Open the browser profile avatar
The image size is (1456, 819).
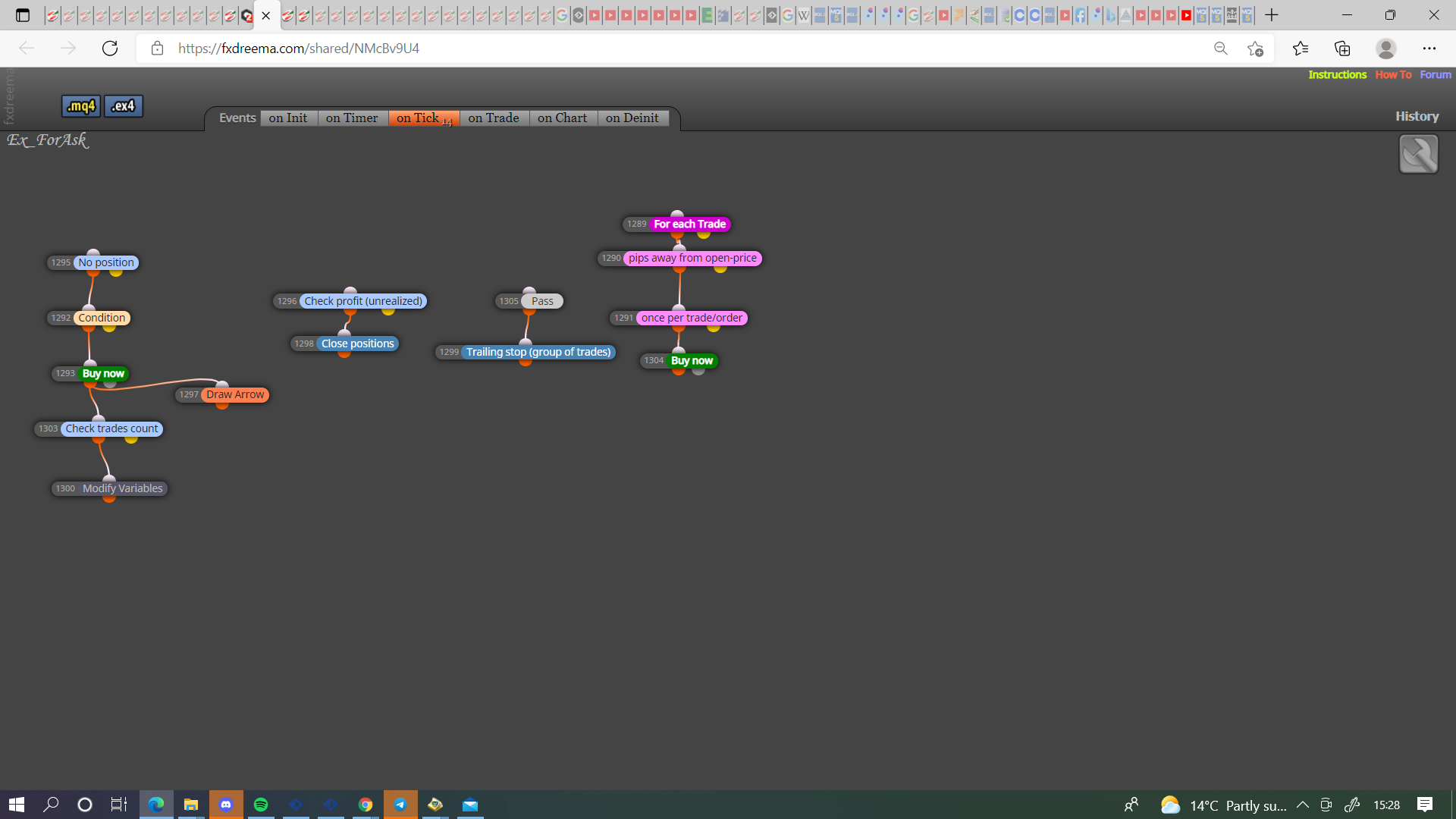1386,49
